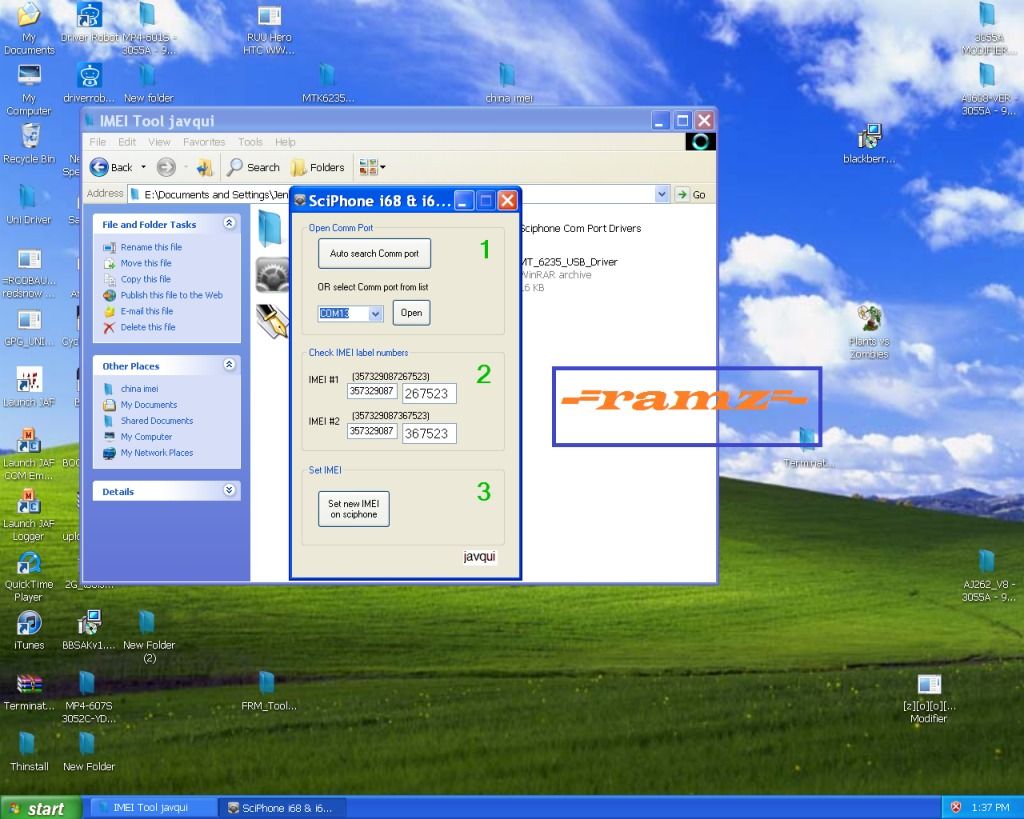Screen dimensions: 1024x819
Task: Open the Views toolbar dropdown
Action: coord(372,167)
